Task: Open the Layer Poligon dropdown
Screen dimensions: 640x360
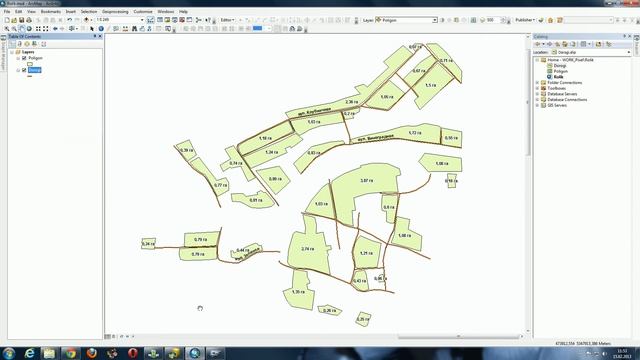Action: coord(435,20)
